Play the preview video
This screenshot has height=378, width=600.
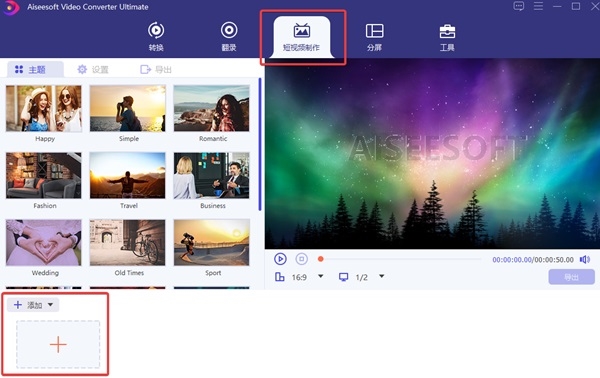click(x=280, y=259)
